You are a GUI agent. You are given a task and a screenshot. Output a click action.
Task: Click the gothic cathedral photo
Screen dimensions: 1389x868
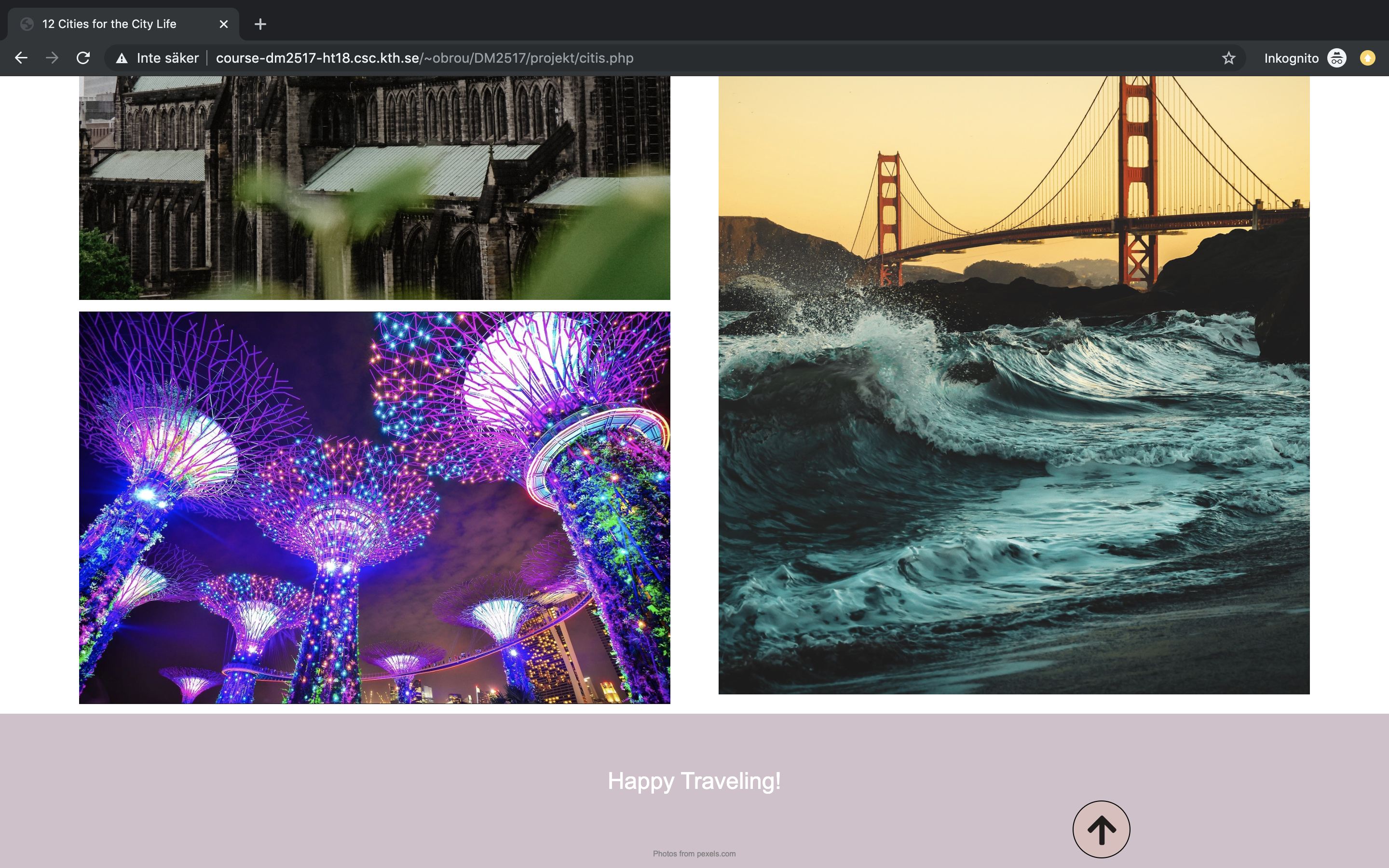click(x=374, y=188)
